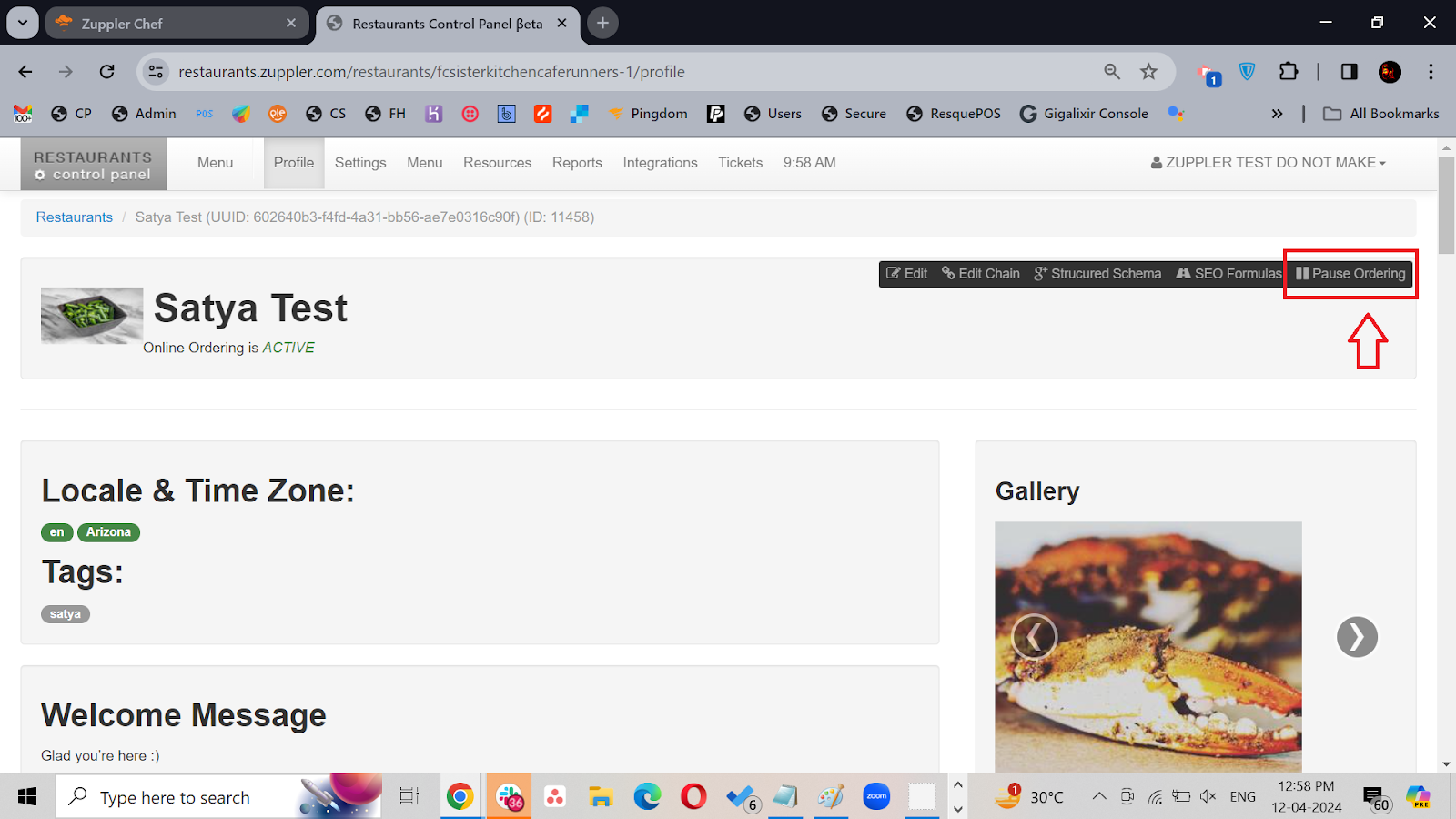Open the Admin bookmark

[144, 114]
